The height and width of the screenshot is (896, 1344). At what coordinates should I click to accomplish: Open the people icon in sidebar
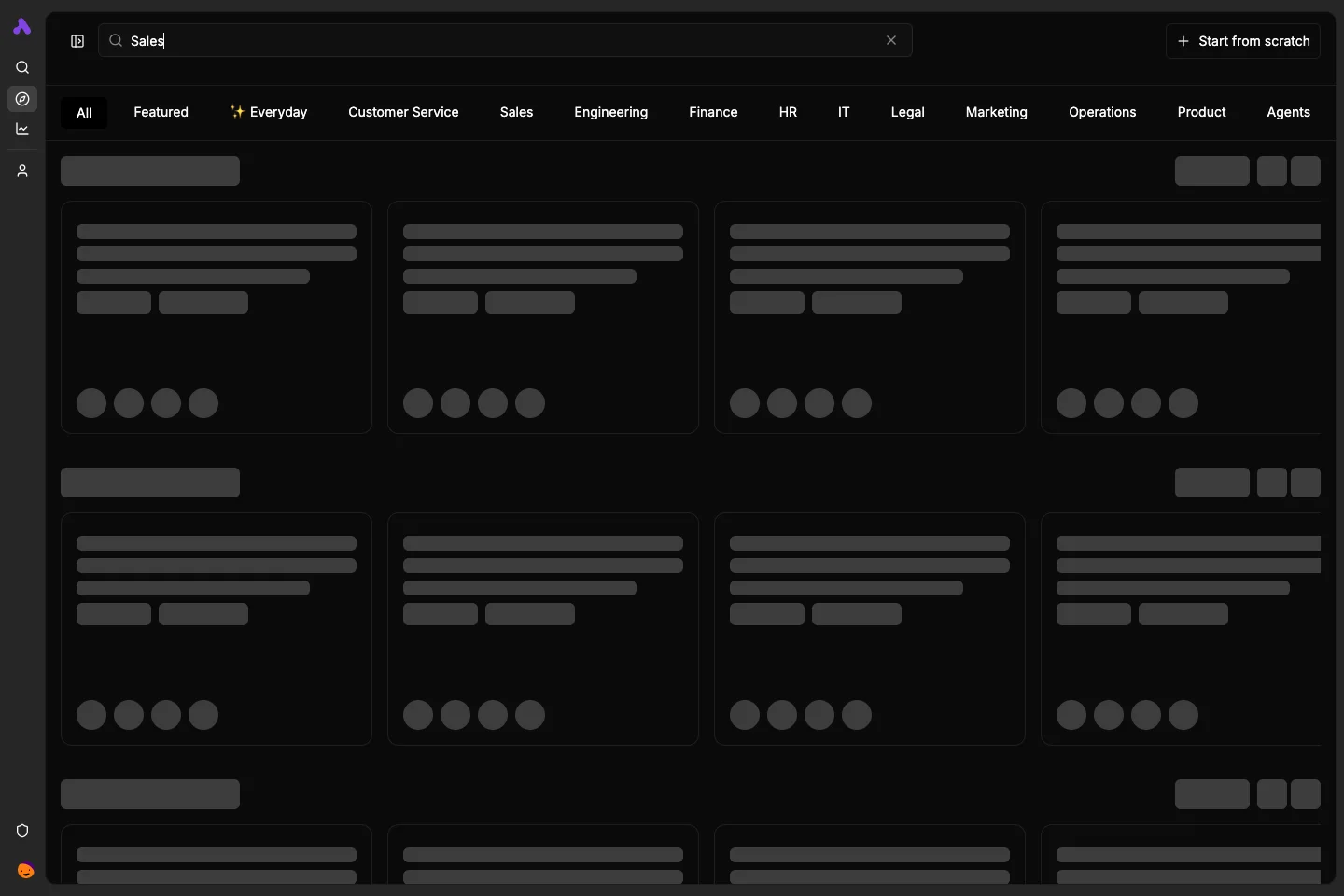[22, 172]
